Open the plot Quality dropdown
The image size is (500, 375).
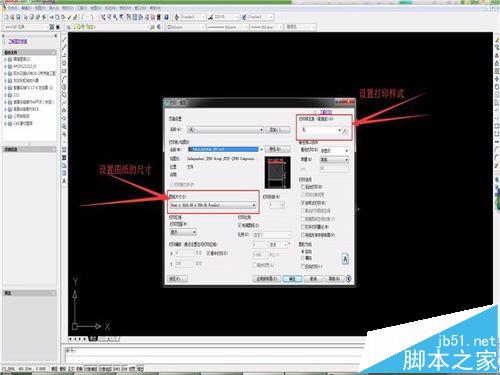click(334, 160)
